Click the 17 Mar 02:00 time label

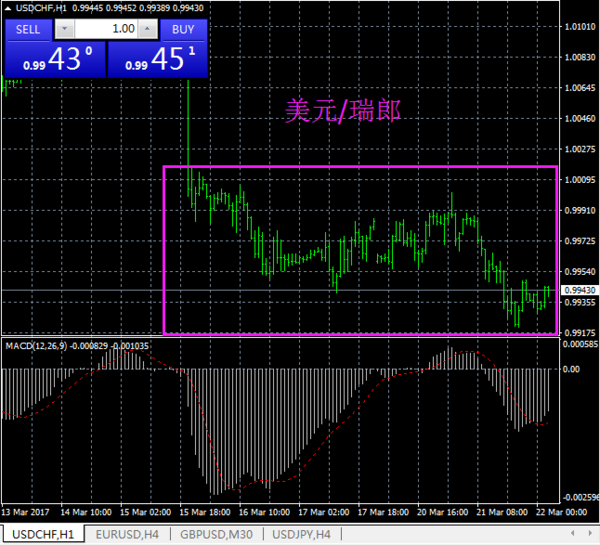pyautogui.click(x=324, y=512)
